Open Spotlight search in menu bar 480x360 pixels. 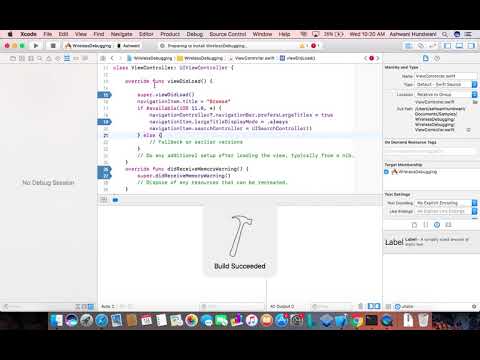pos(445,34)
